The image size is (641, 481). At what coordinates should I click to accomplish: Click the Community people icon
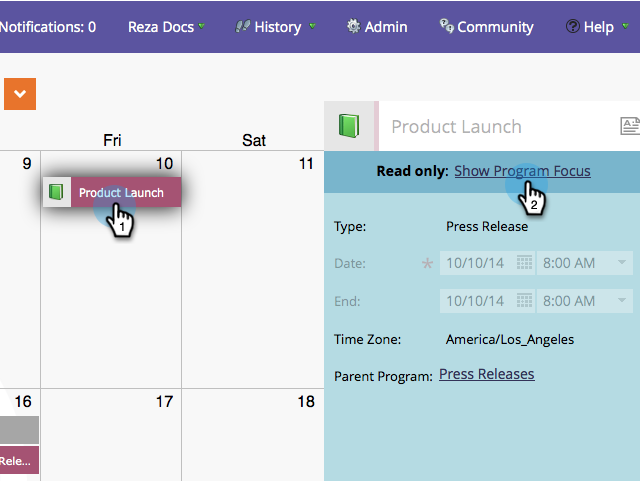[446, 27]
